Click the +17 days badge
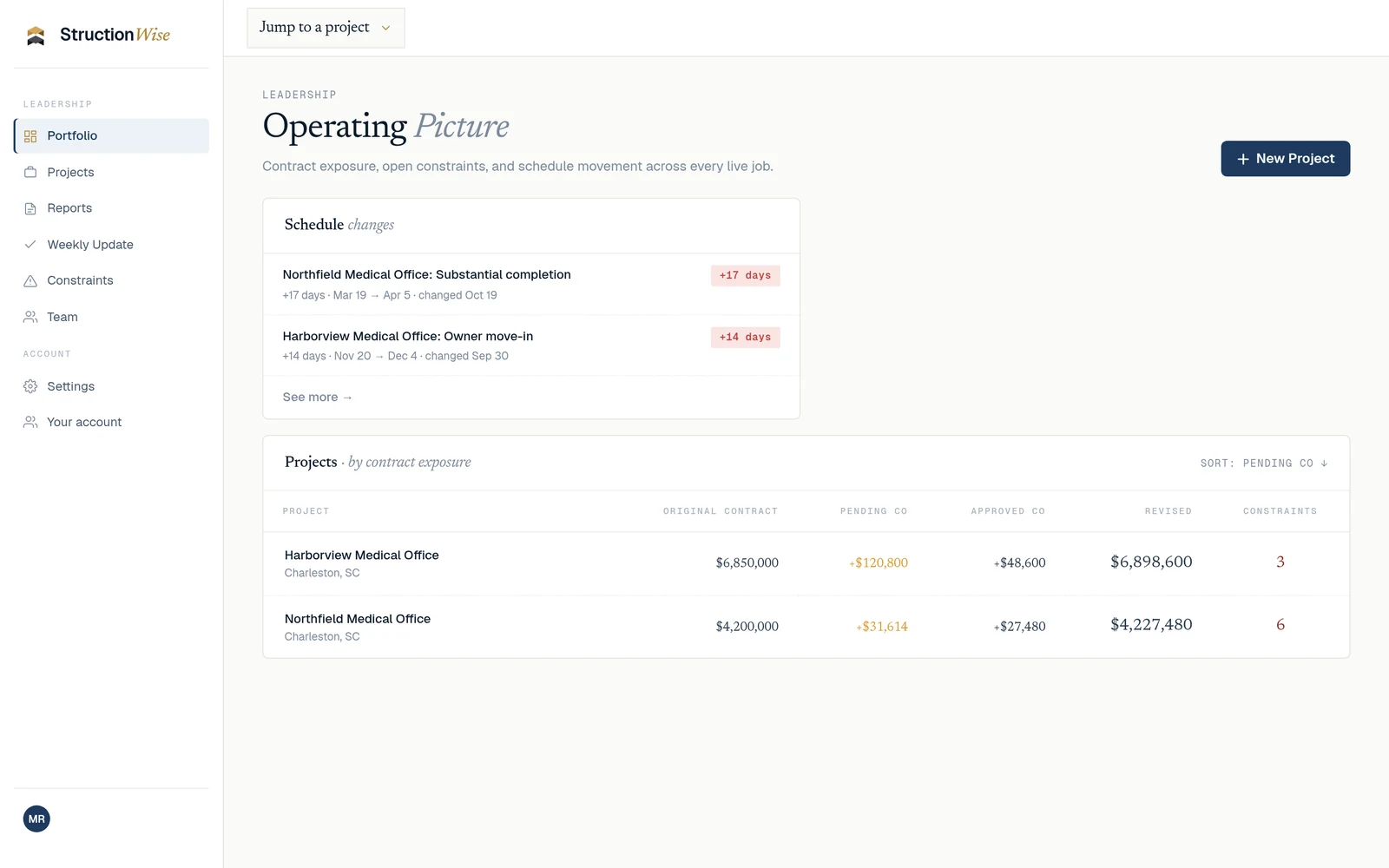The height and width of the screenshot is (868, 1389). [745, 275]
